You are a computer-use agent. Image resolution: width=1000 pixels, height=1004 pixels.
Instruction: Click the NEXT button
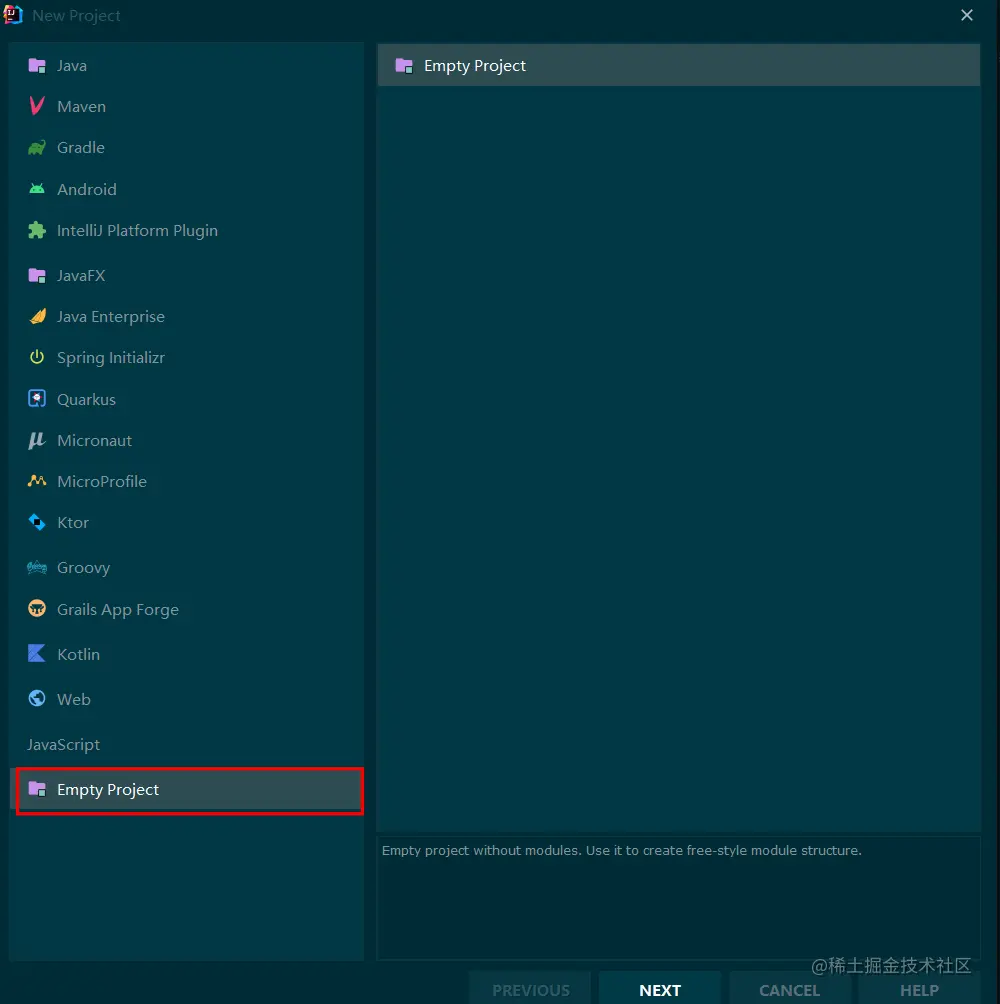[660, 990]
